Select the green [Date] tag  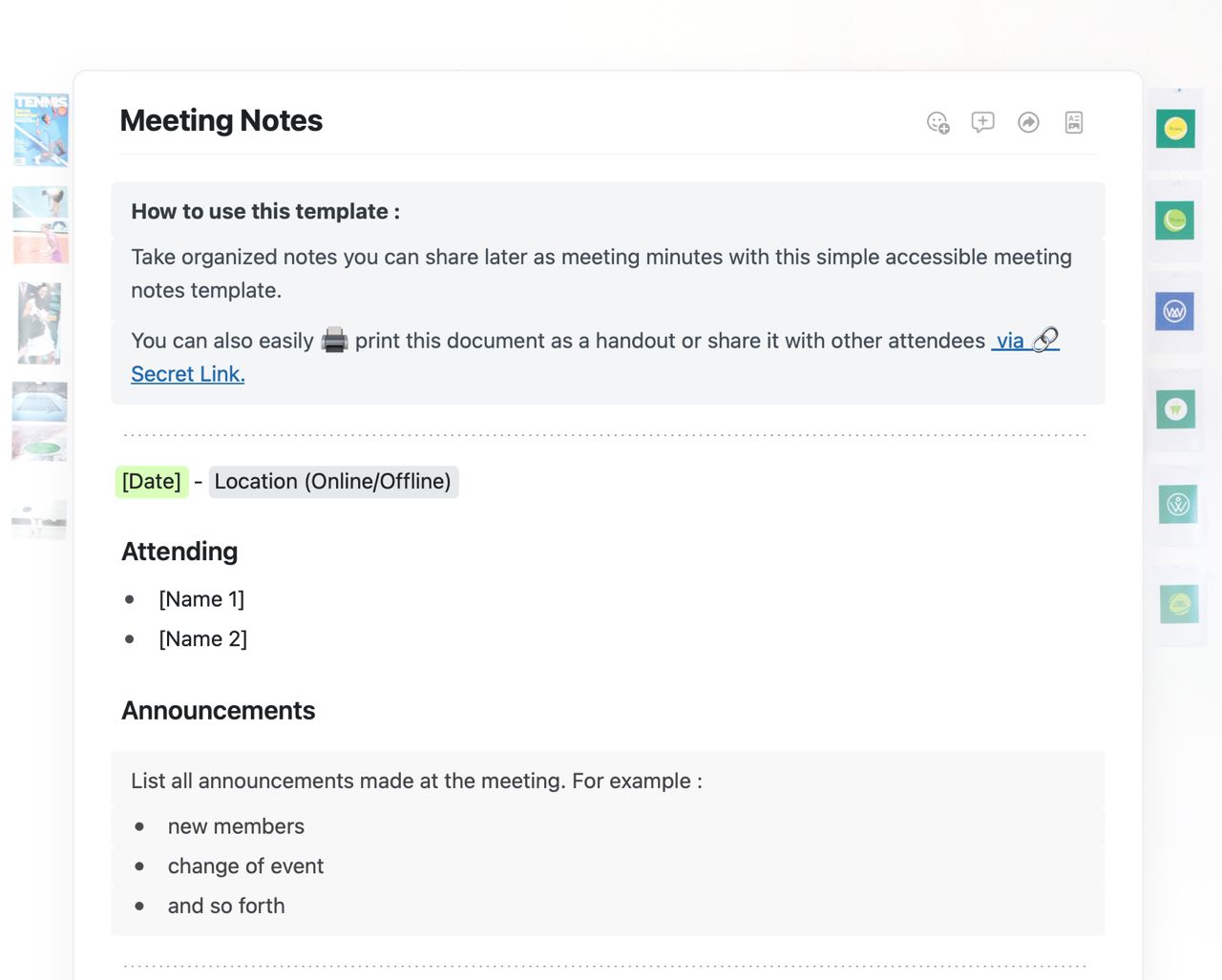coord(152,482)
